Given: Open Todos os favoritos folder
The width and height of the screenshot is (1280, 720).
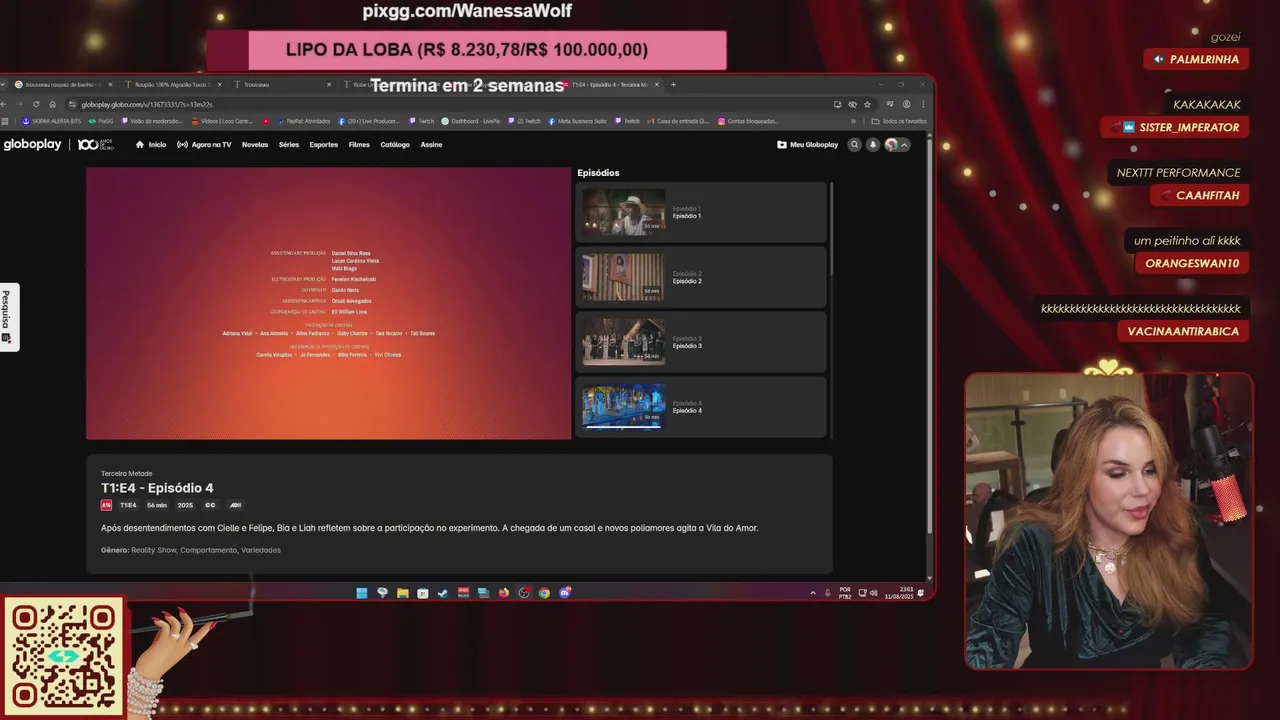Looking at the screenshot, I should pyautogui.click(x=899, y=121).
